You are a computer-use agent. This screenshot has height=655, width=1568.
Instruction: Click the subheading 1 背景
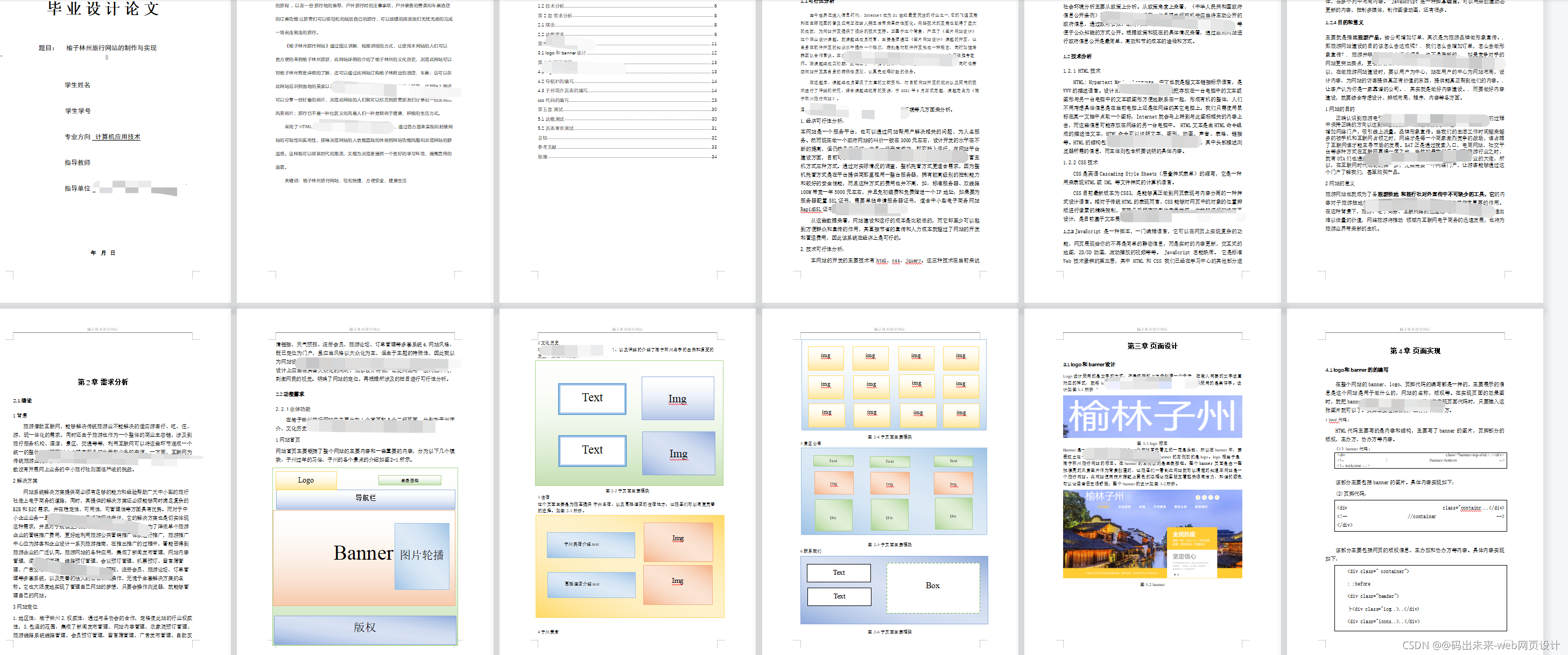pos(19,415)
